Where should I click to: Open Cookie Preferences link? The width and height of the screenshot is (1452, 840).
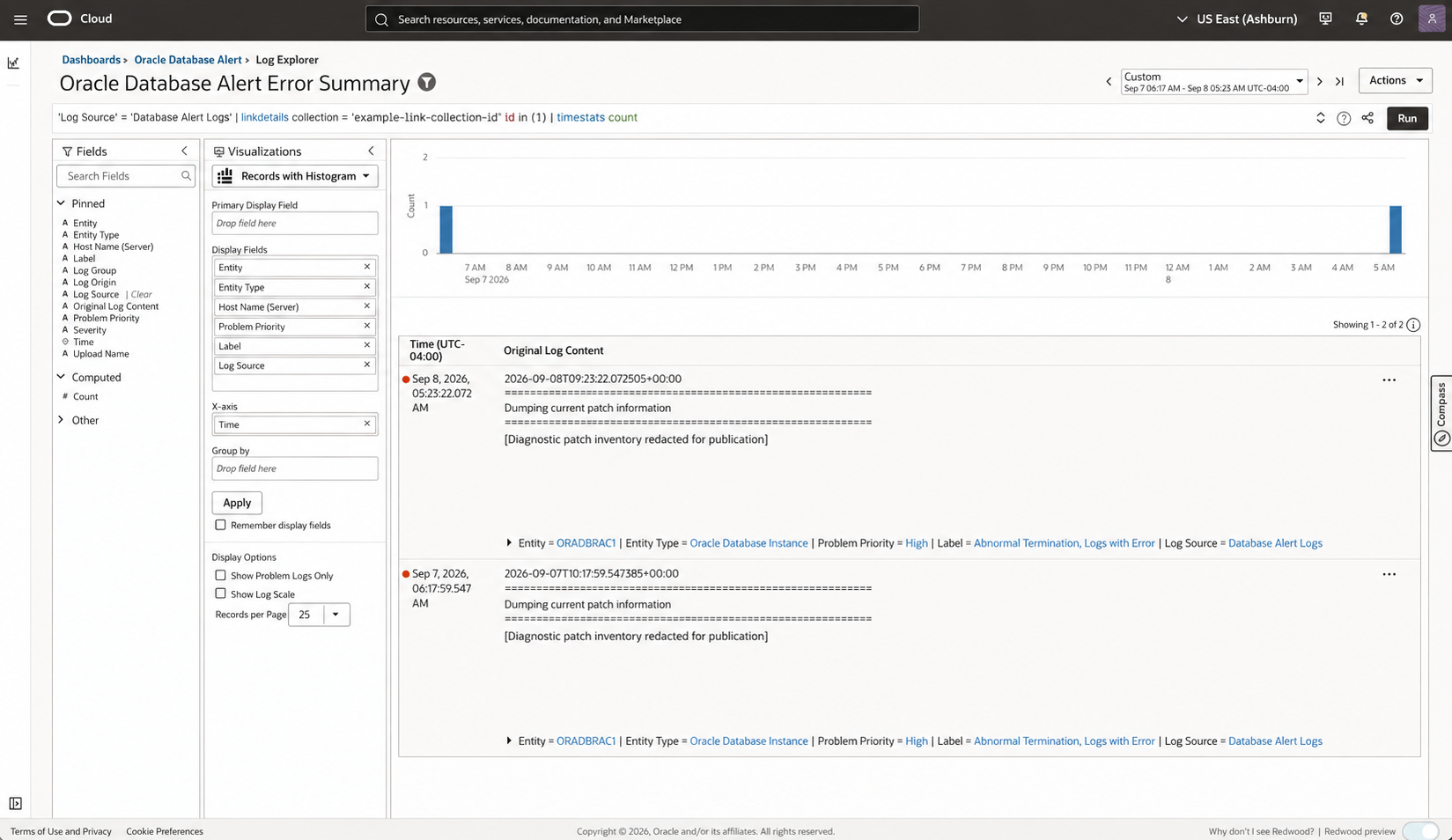(165, 831)
